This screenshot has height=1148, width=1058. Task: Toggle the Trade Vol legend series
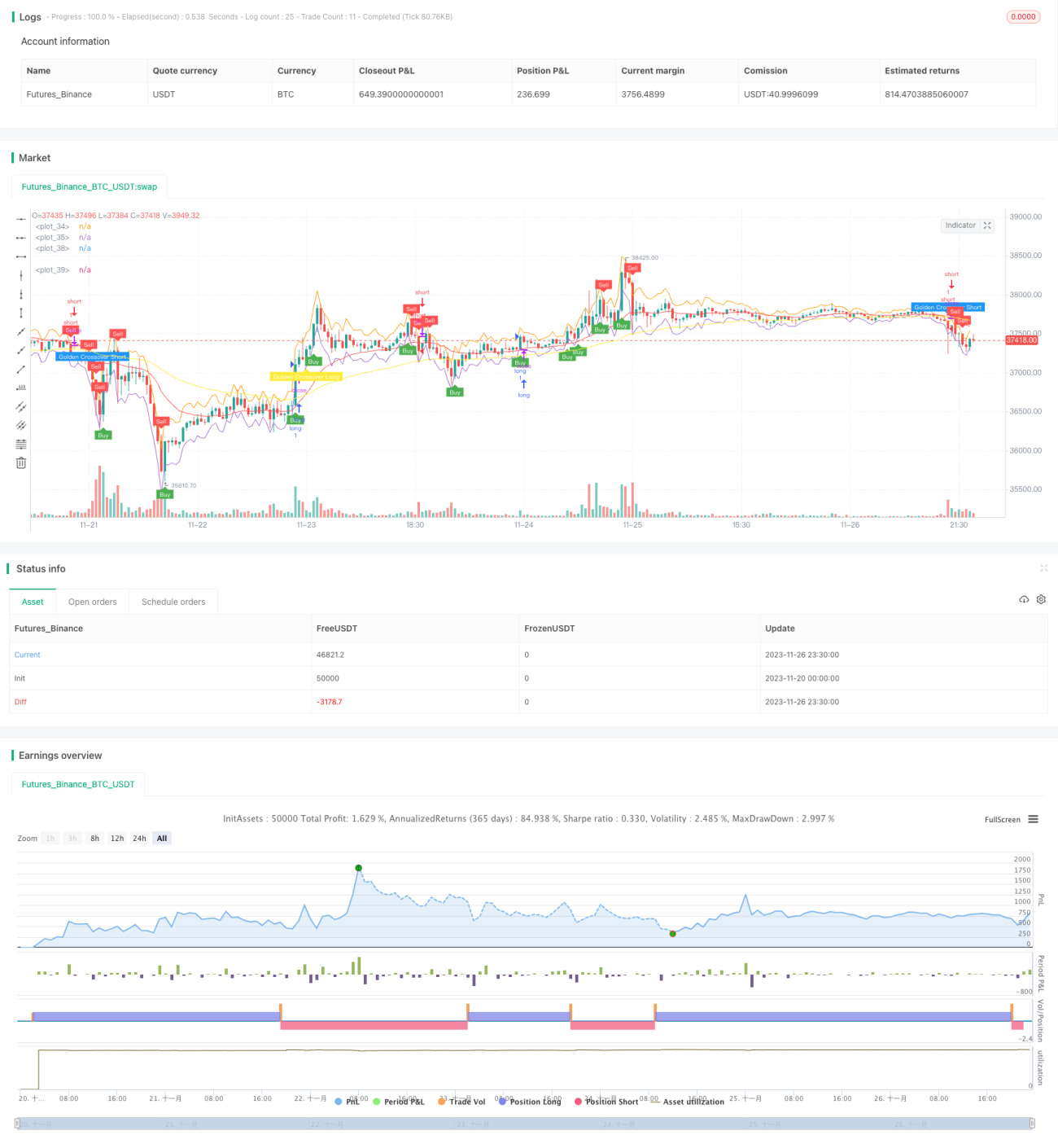(461, 1102)
